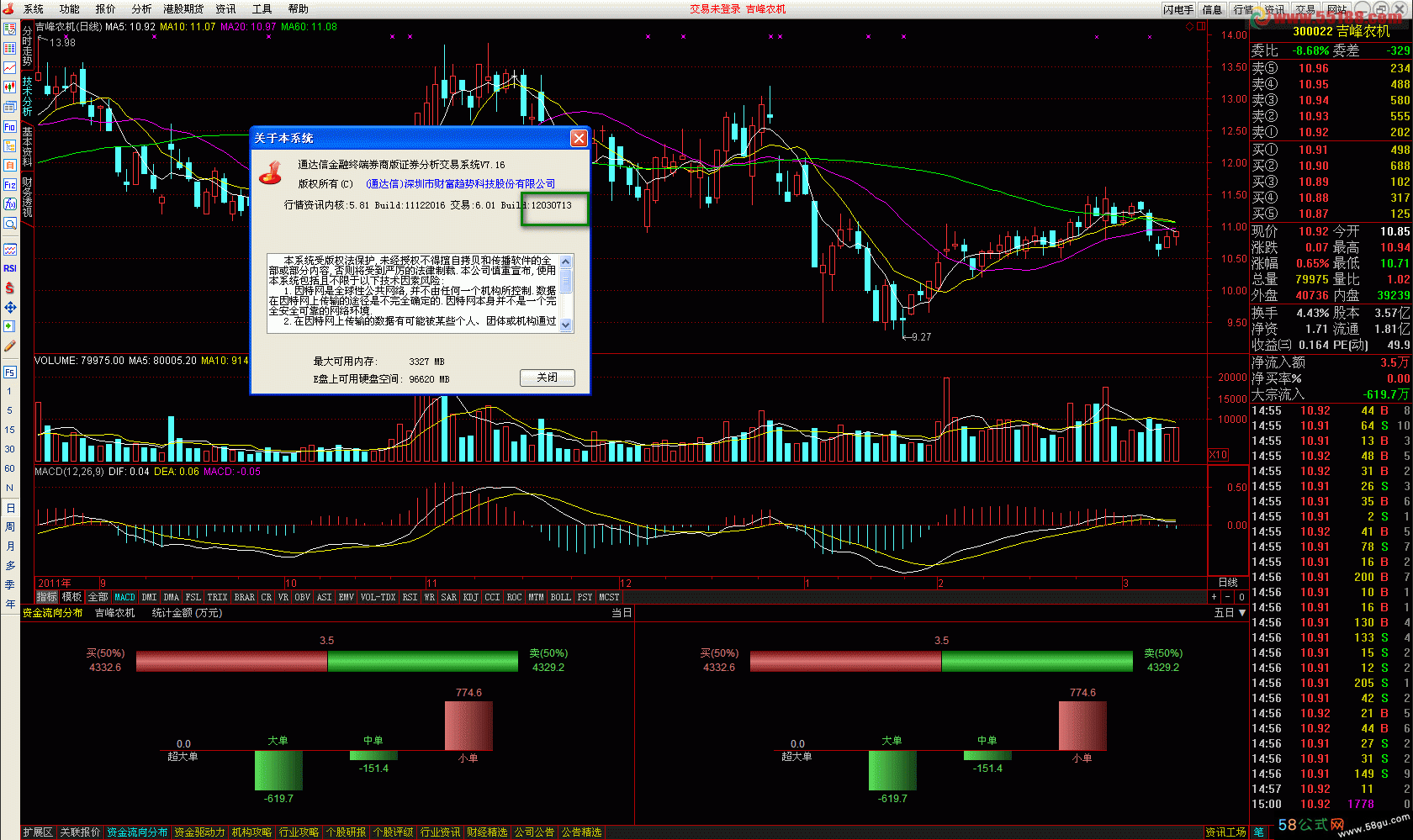
Task: Open the F12 trading icon
Action: pos(10,185)
